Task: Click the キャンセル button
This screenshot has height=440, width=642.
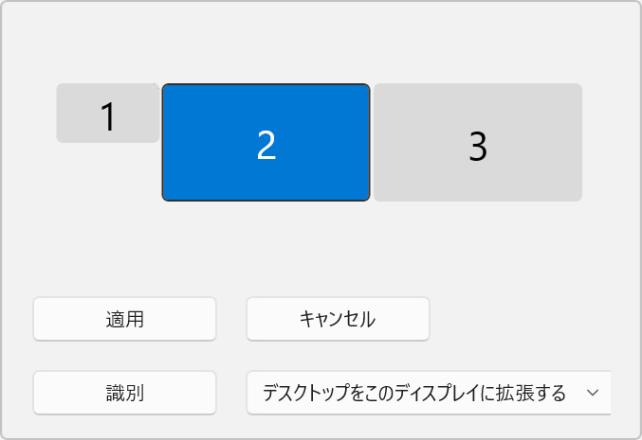Action: pyautogui.click(x=338, y=319)
